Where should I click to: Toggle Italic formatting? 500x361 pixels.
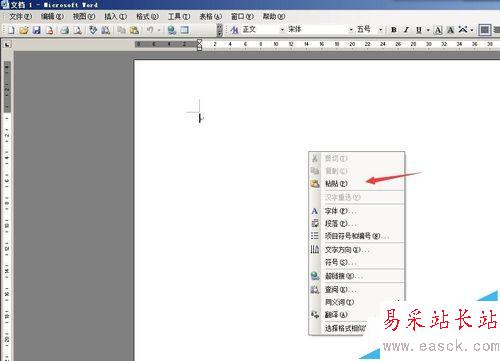406,30
